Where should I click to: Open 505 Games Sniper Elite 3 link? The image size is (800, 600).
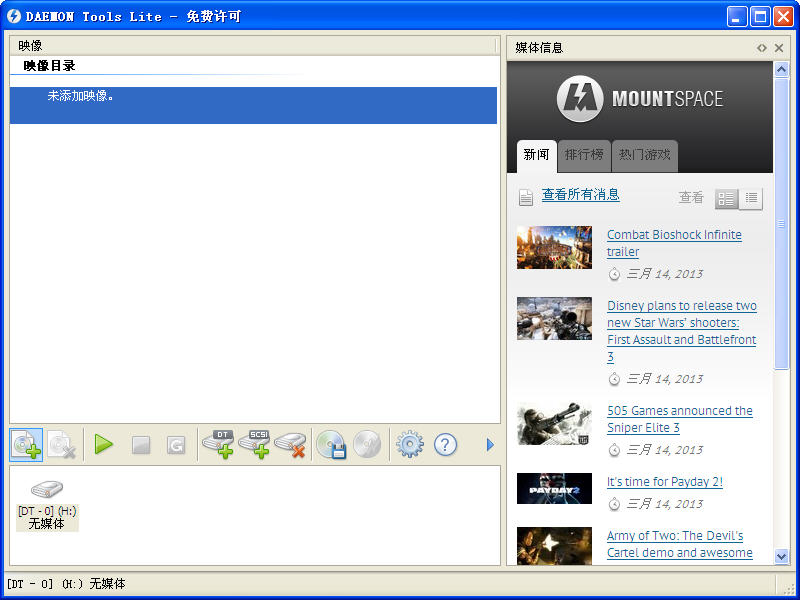[680, 419]
